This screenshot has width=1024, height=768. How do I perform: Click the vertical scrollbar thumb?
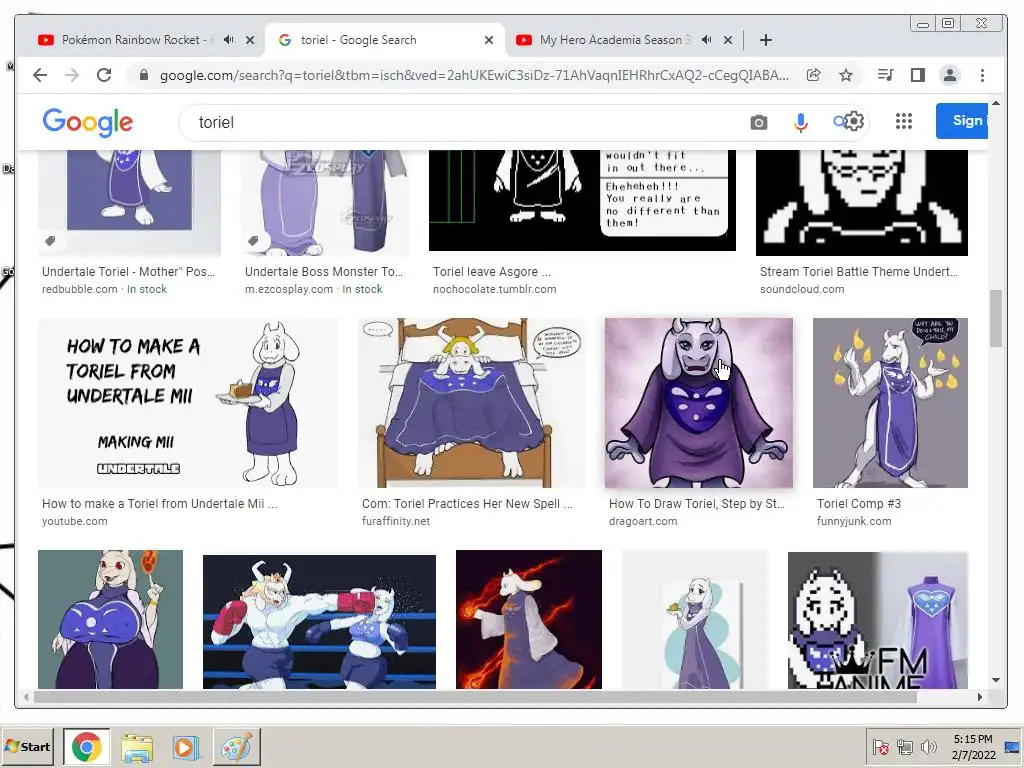coord(996,319)
